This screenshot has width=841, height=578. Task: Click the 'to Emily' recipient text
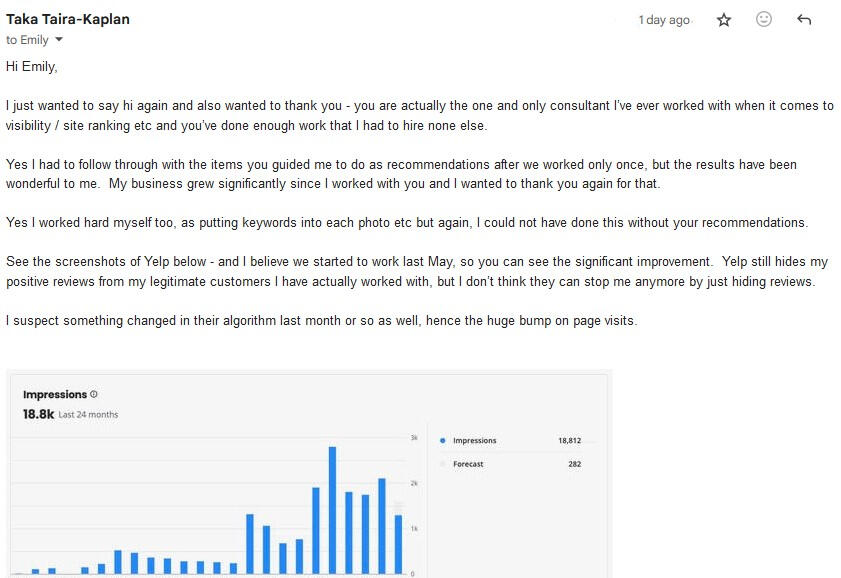coord(27,41)
